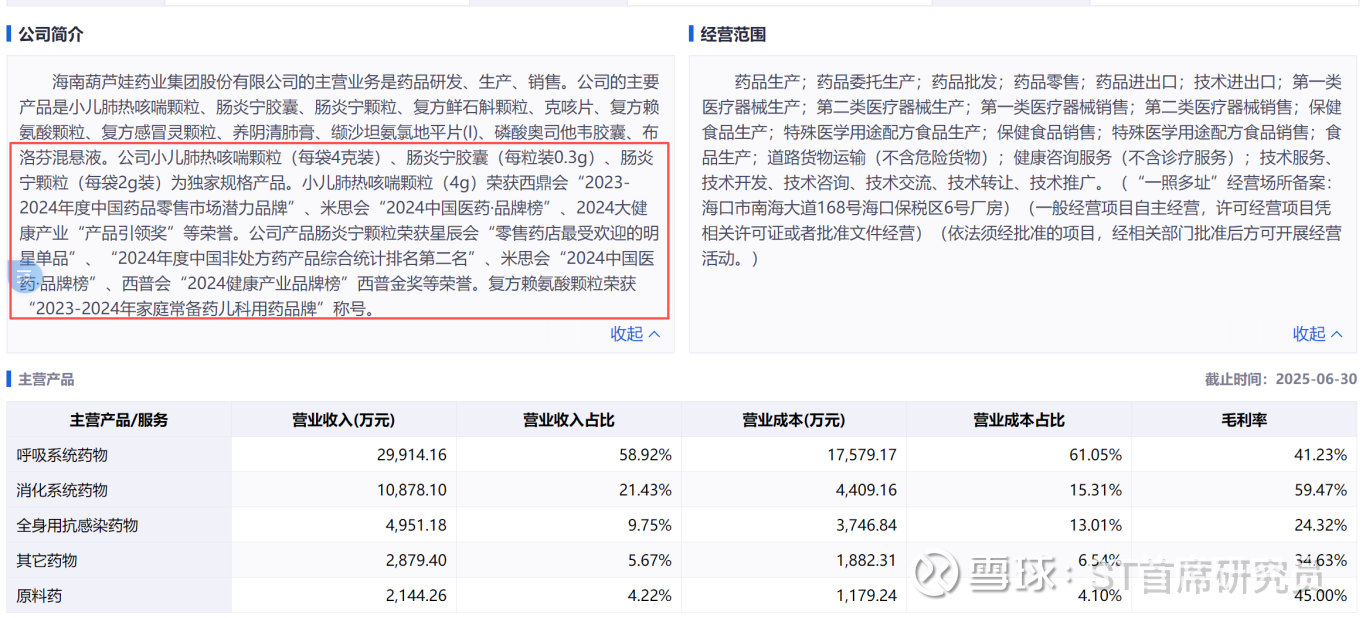Click the 主营产品 section heading
Image resolution: width=1366 pixels, height=618 pixels.
46,379
